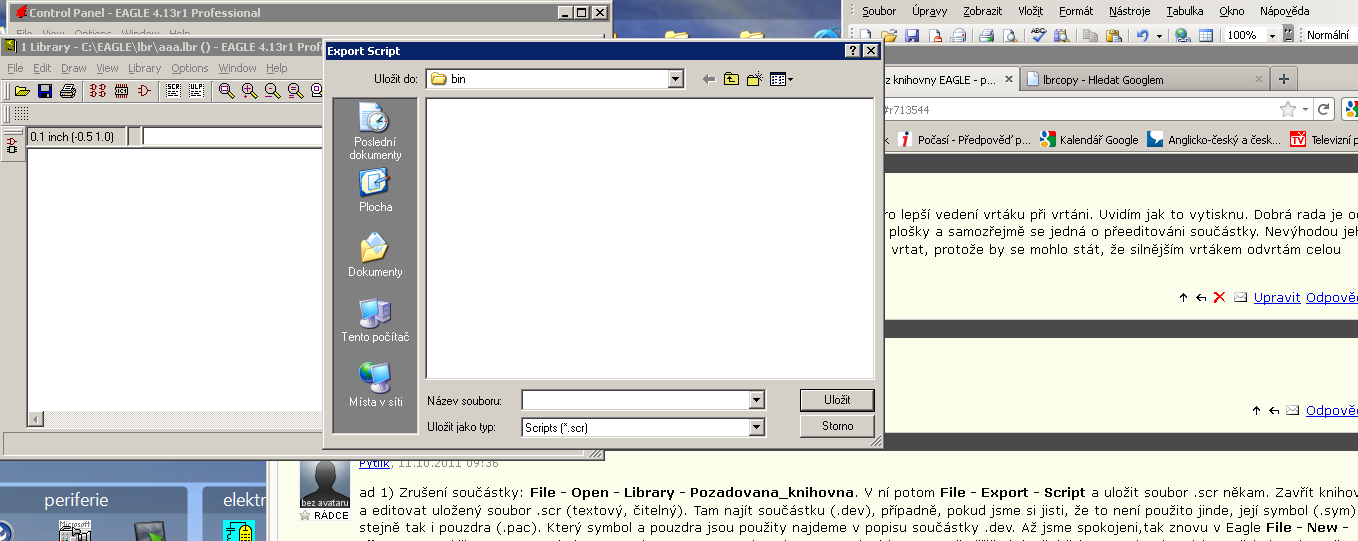Image resolution: width=1358 pixels, height=541 pixels.
Task: Click the Paste clipboard icon in word processor toolbar
Action: coord(1113,35)
